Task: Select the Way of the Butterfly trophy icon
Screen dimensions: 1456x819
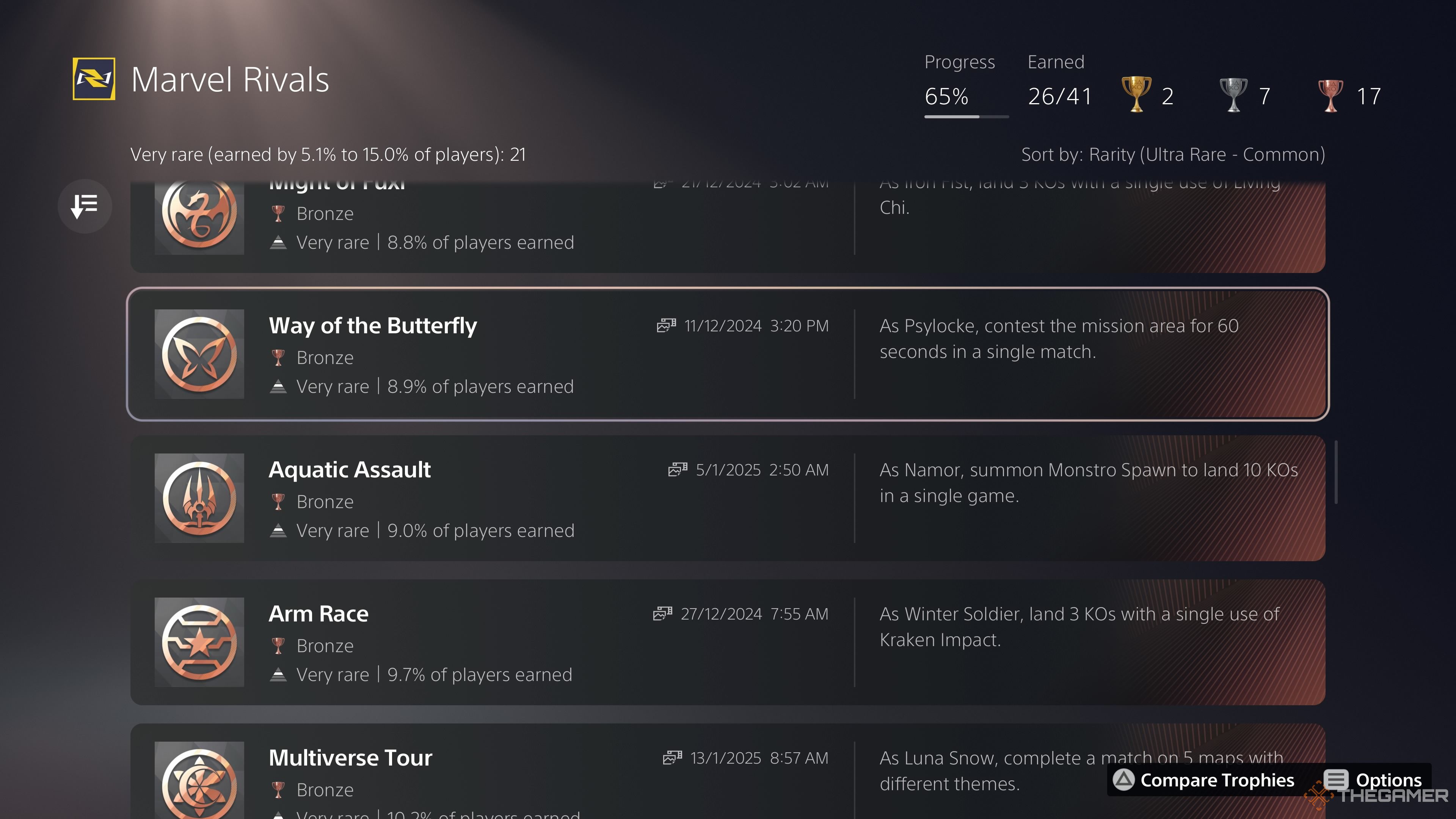Action: click(199, 354)
